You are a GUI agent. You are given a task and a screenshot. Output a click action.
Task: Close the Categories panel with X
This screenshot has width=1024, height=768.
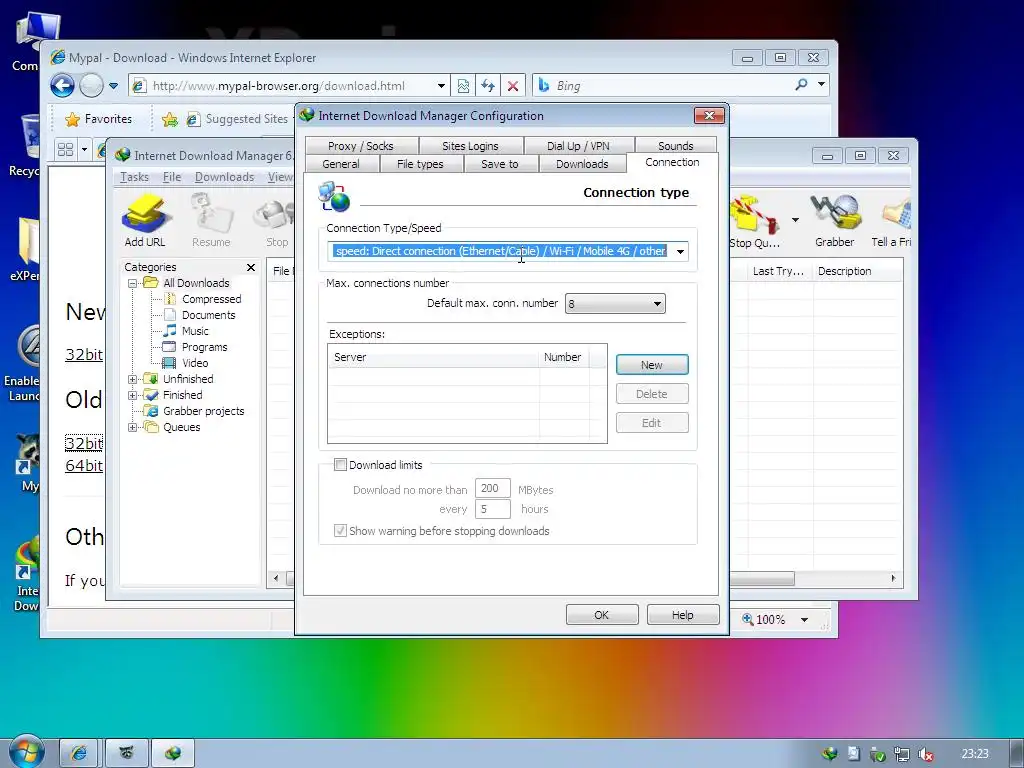tap(251, 267)
